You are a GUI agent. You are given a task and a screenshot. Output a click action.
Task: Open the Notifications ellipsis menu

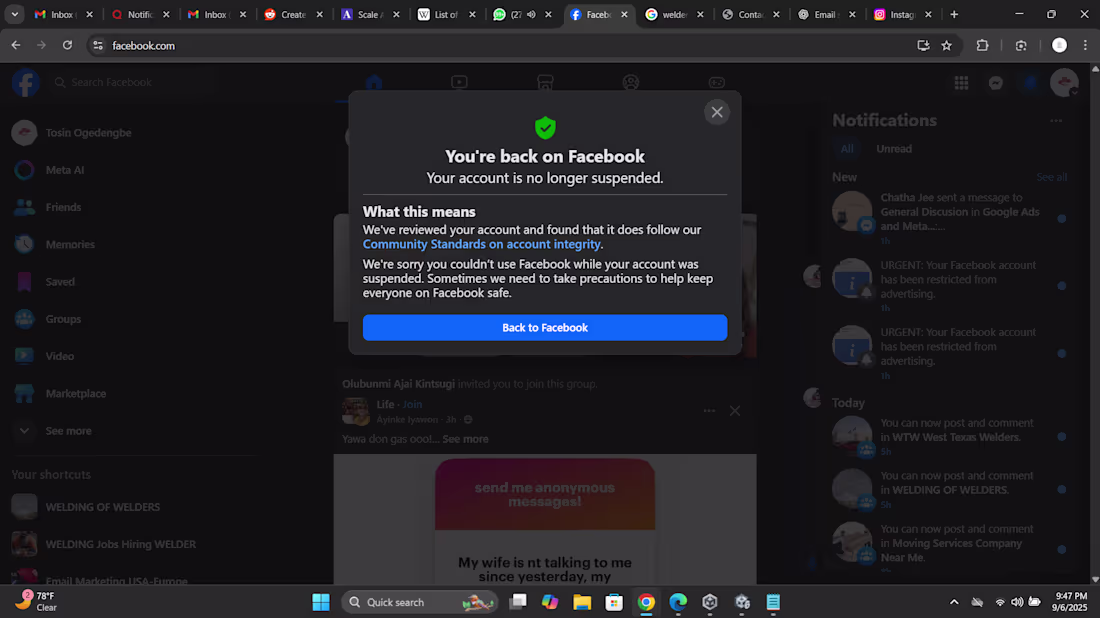point(1056,120)
